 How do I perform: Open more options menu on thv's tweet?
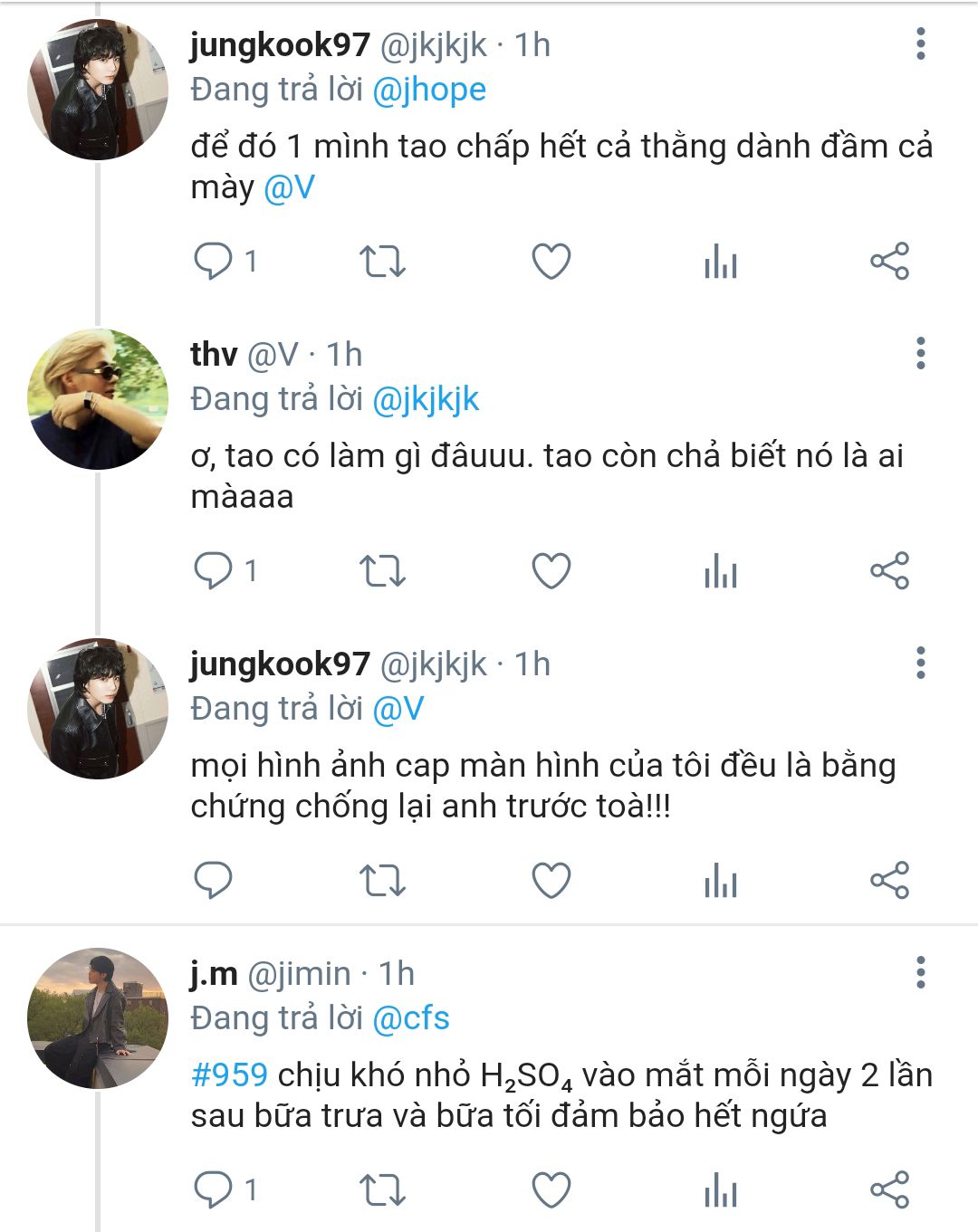tap(920, 353)
